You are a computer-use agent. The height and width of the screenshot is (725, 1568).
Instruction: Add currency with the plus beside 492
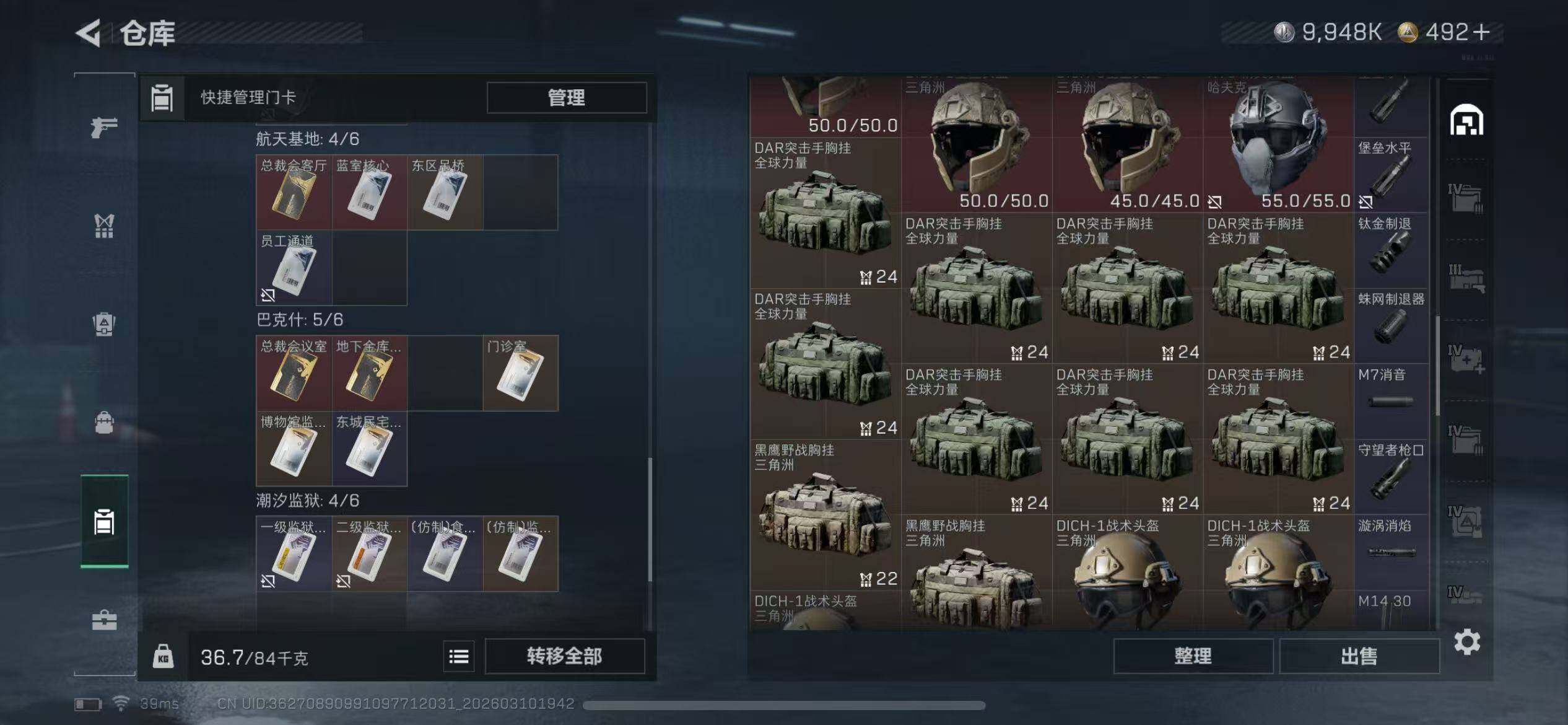click(x=1482, y=32)
